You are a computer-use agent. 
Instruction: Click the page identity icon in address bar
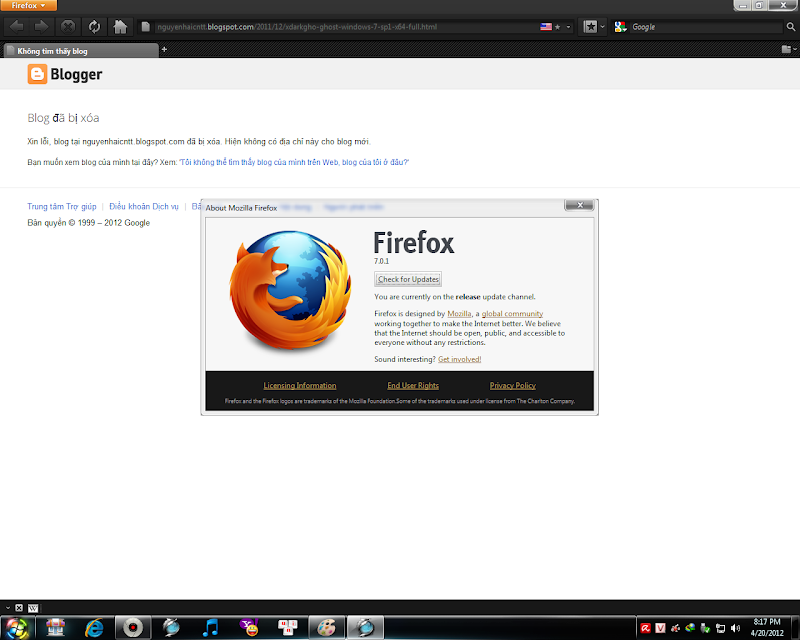click(145, 27)
